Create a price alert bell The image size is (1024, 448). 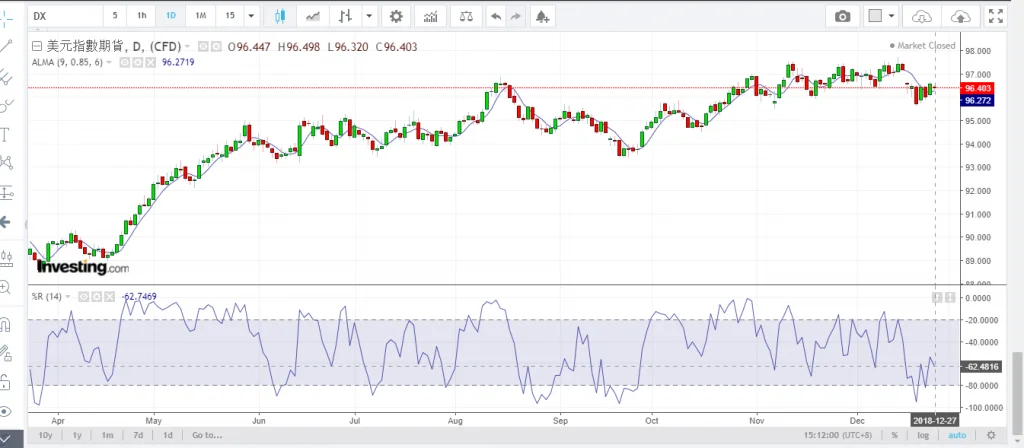tap(541, 16)
